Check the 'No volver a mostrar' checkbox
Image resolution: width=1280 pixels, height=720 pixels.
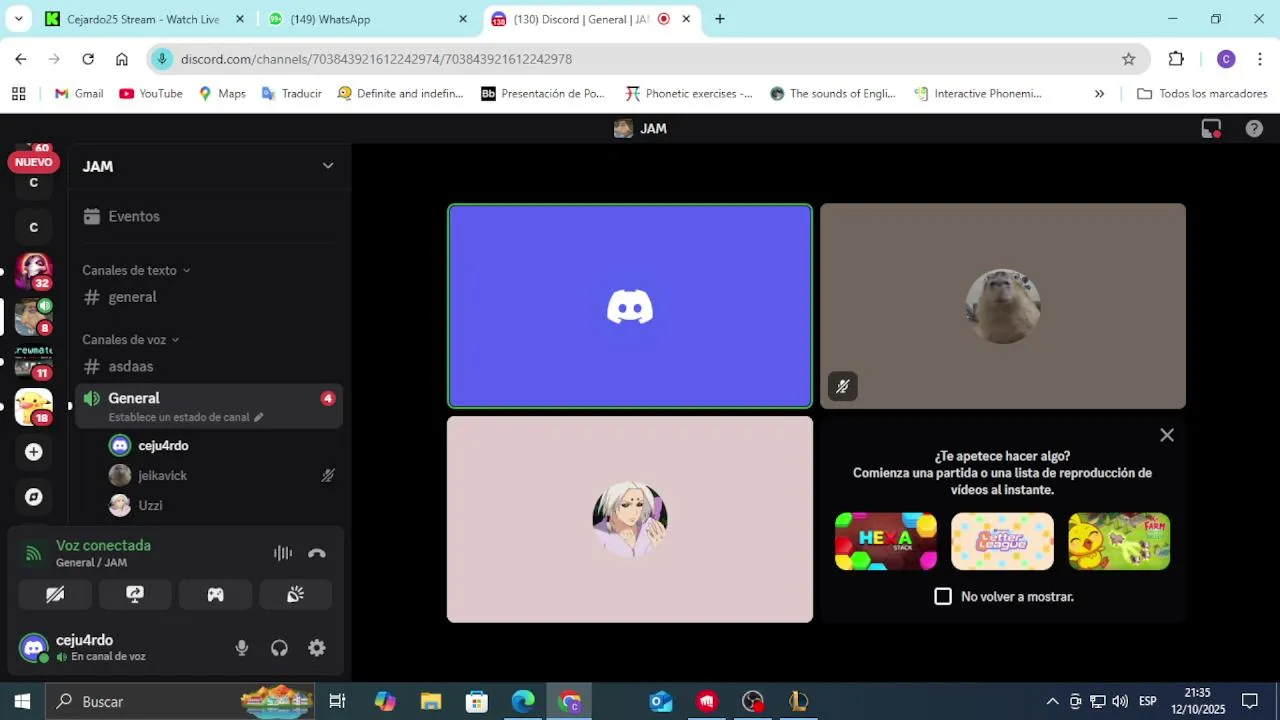[x=943, y=596]
